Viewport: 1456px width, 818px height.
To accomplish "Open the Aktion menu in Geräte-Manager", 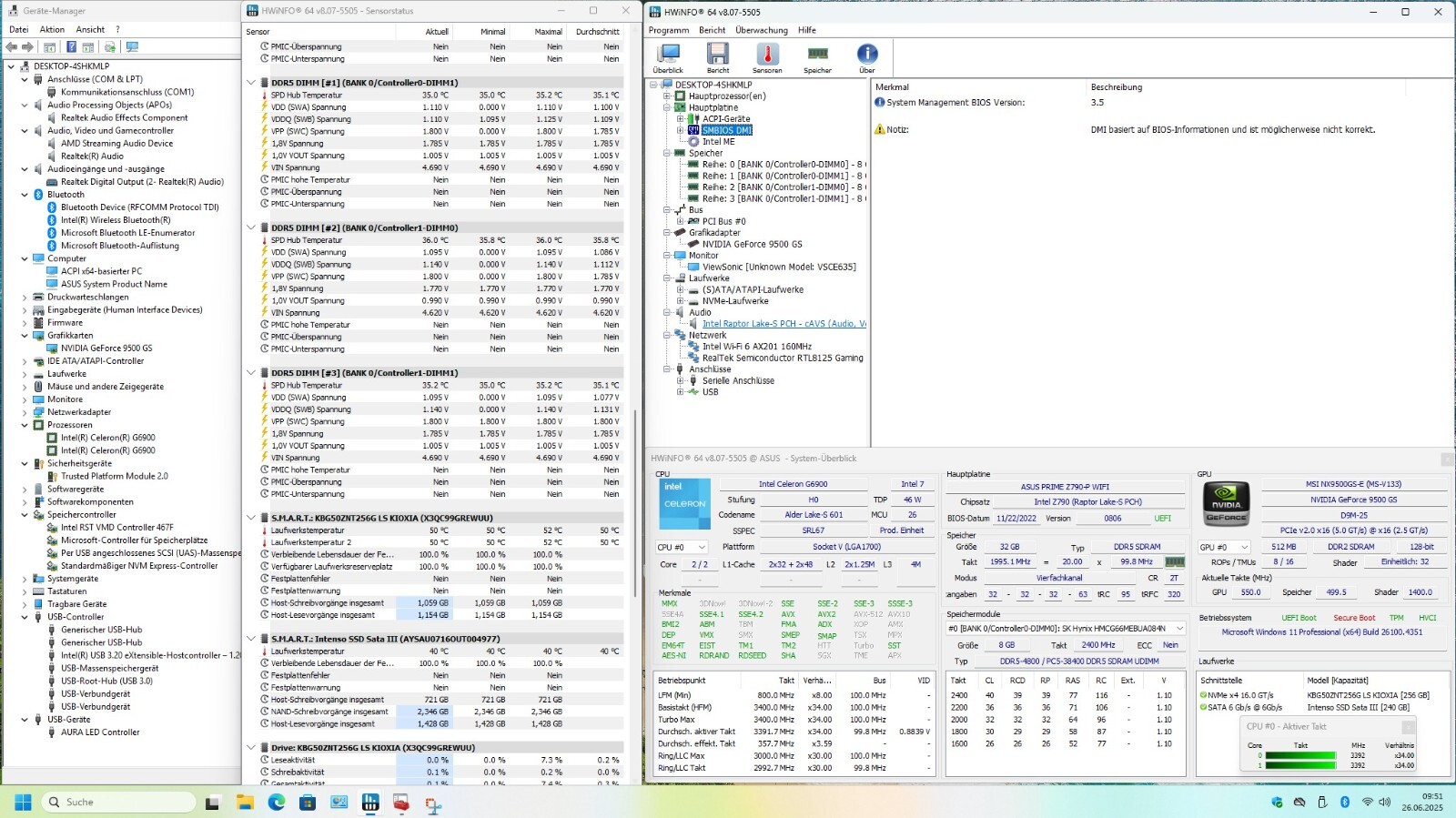I will [x=52, y=29].
